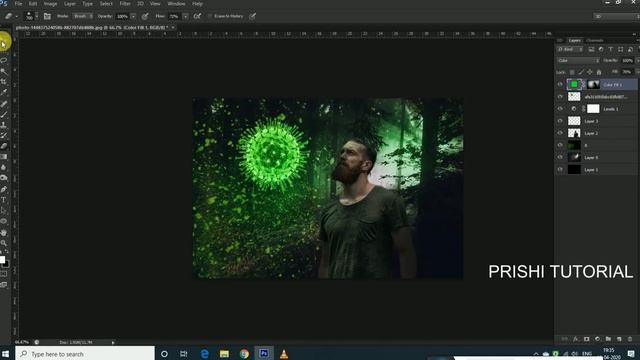Filter layers by shape layers icon
The width and height of the screenshot is (640, 360).
620,49
